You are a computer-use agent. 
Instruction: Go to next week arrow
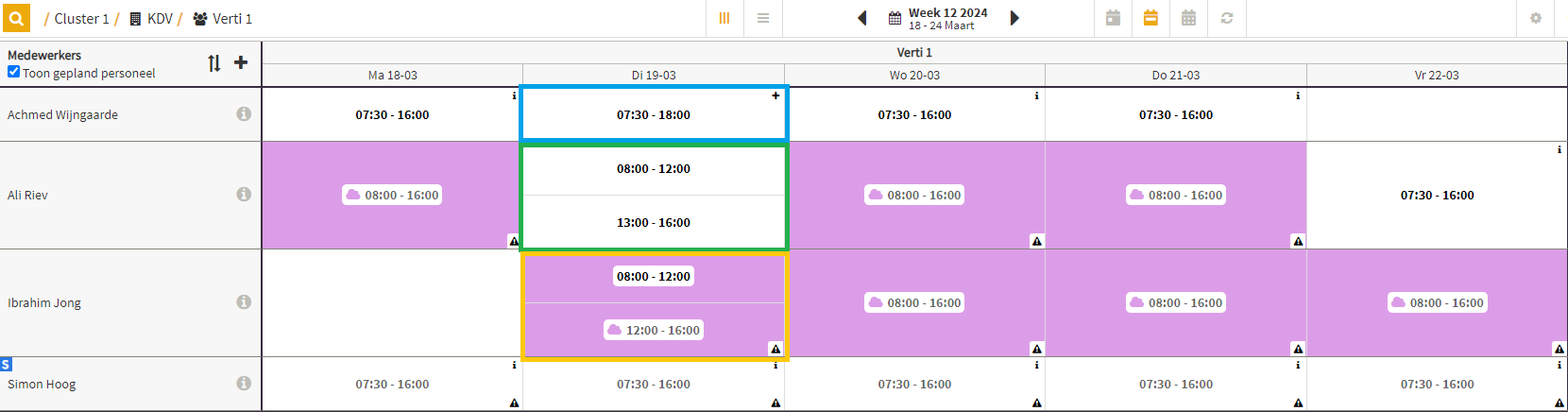1014,18
